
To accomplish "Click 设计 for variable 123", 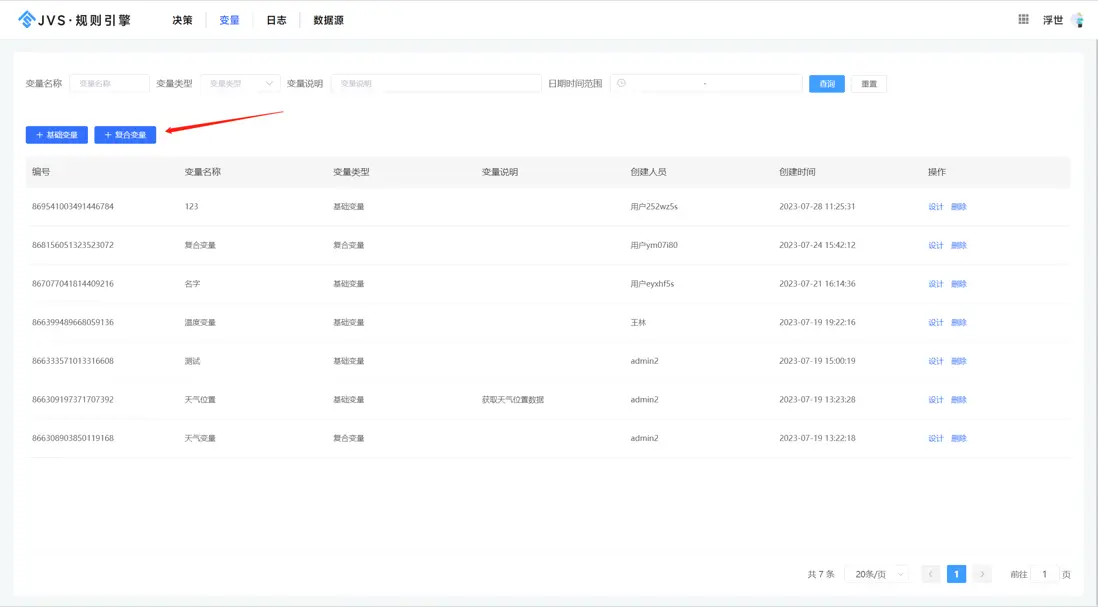I will (x=936, y=207).
